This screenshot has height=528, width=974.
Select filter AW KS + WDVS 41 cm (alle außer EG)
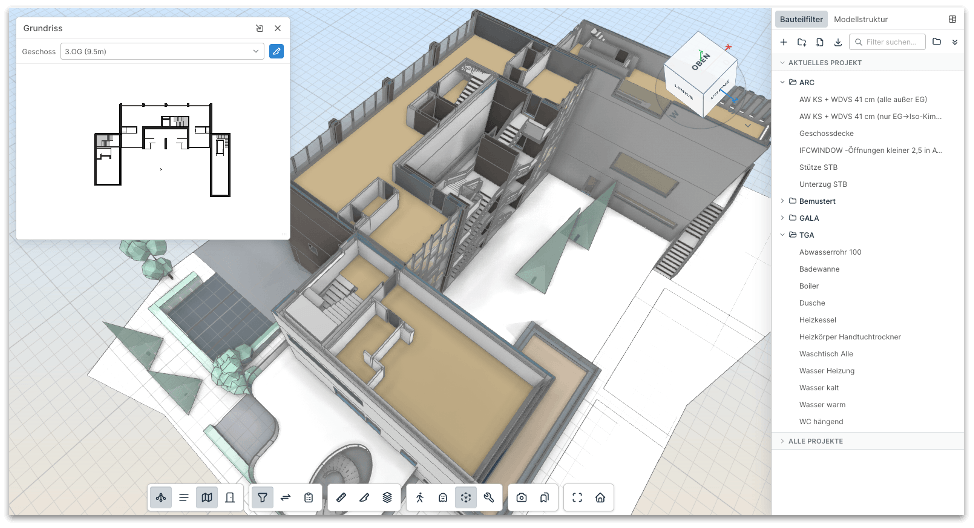pos(863,99)
